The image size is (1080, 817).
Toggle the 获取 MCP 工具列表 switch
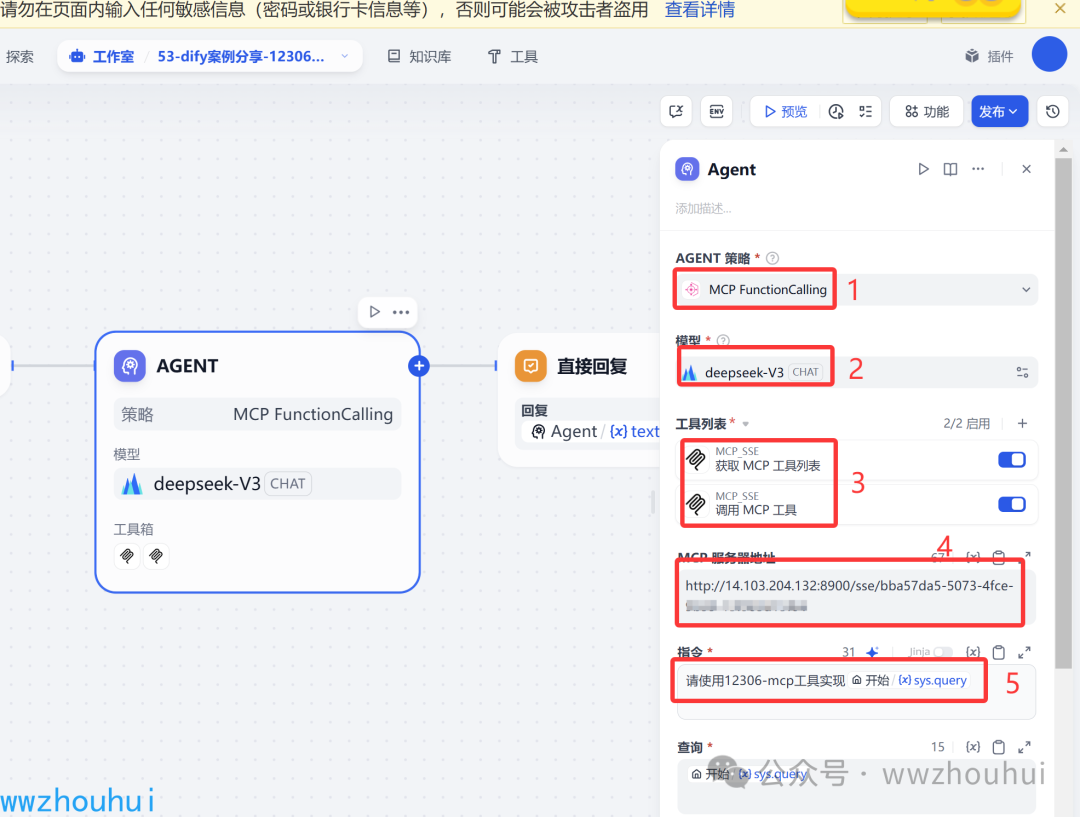[x=1012, y=460]
